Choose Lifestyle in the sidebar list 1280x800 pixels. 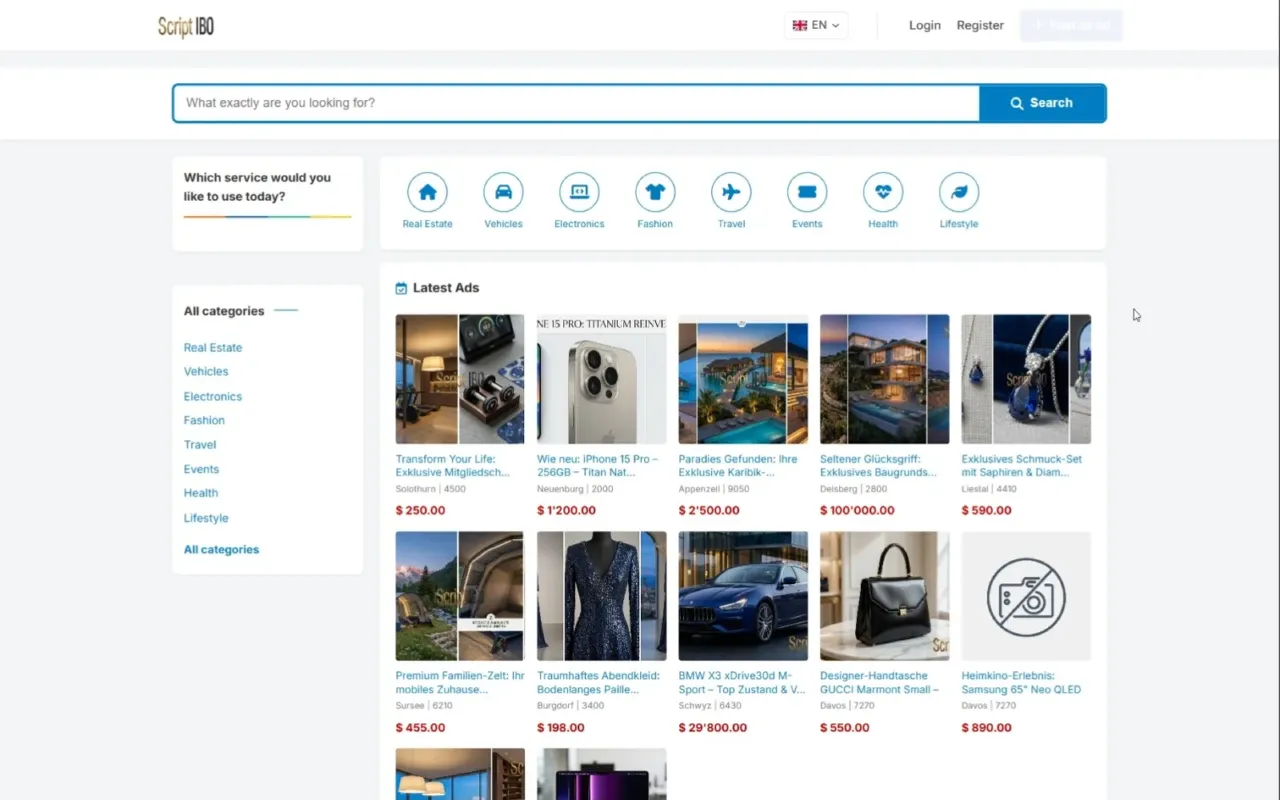[x=206, y=518]
